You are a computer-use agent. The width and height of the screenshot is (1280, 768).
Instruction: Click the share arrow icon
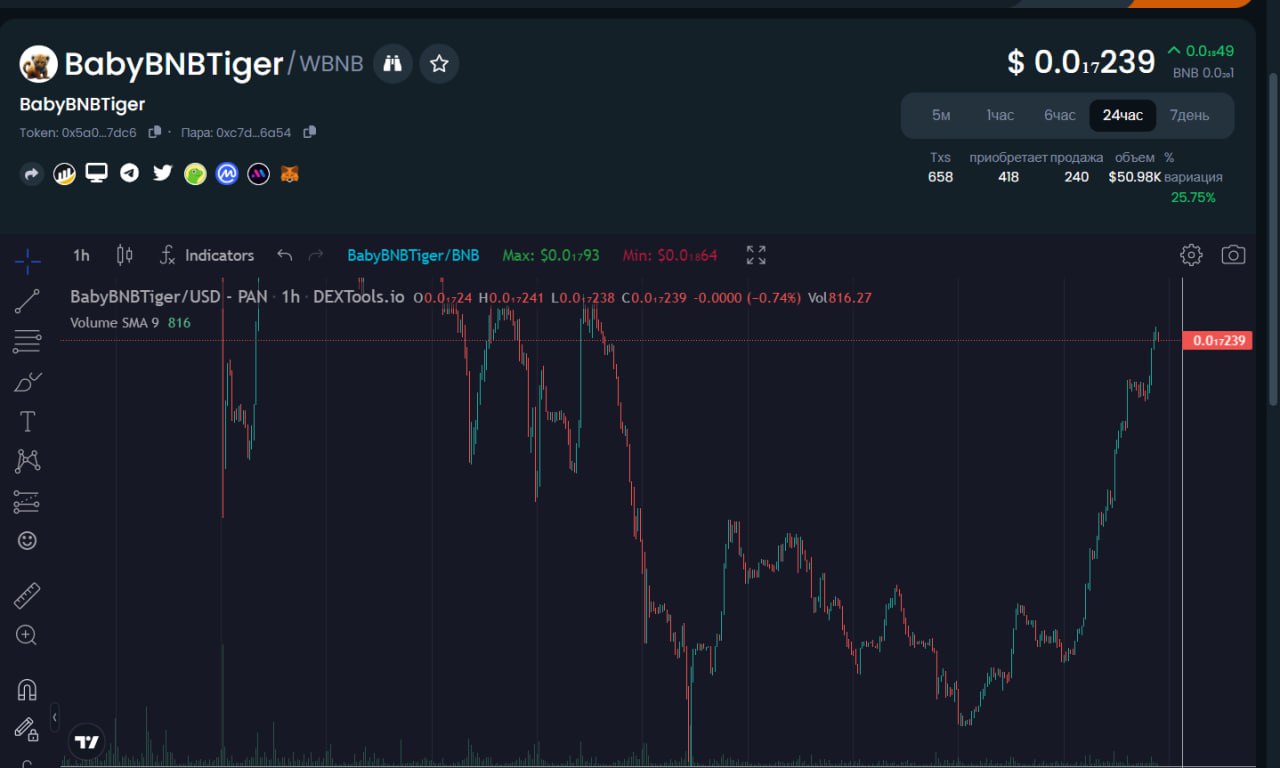(31, 174)
